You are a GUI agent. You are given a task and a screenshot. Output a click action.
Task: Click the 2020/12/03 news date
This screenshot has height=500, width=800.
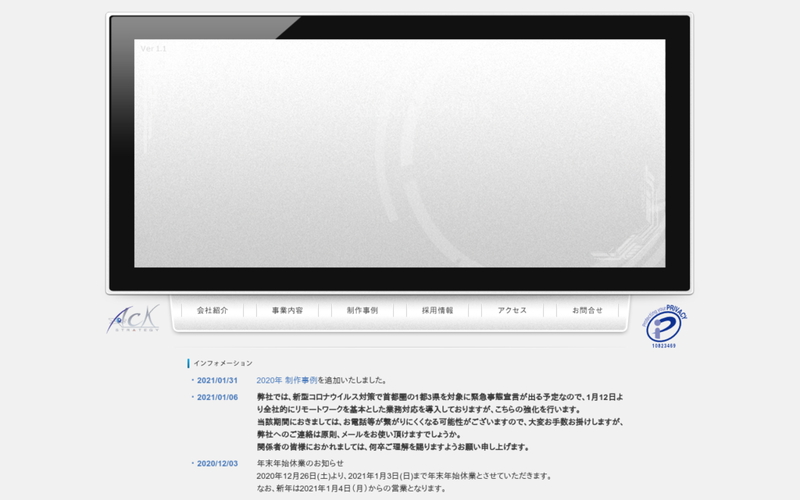pyautogui.click(x=217, y=464)
